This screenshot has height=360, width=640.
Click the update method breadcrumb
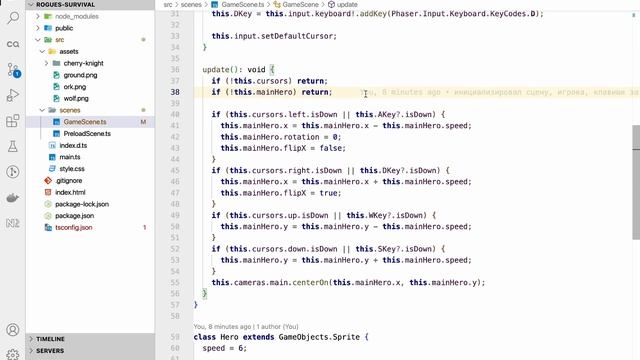pyautogui.click(x=342, y=4)
